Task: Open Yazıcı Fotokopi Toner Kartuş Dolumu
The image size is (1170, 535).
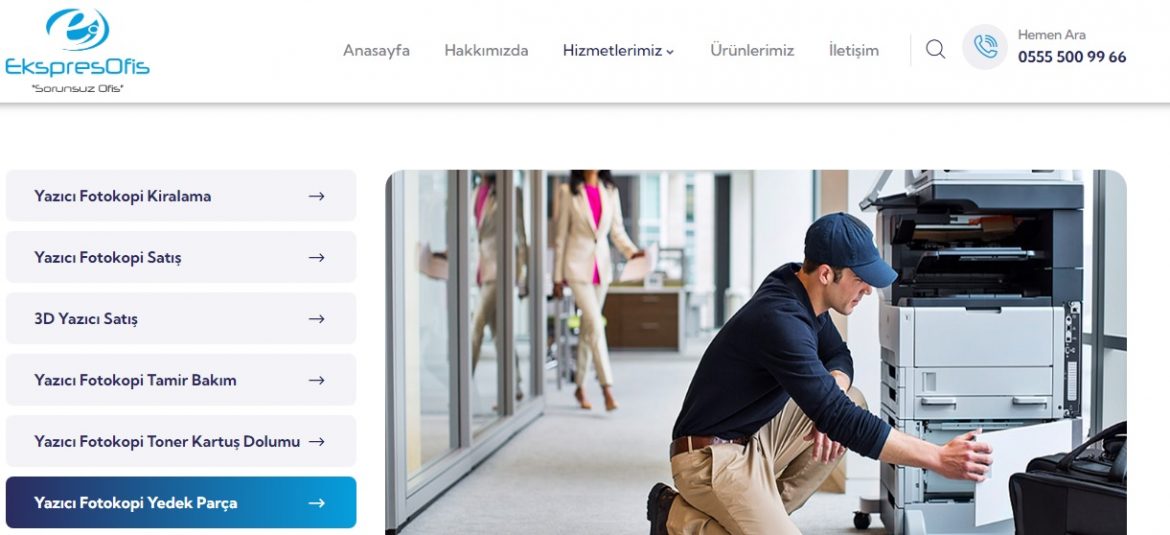Action: tap(181, 442)
